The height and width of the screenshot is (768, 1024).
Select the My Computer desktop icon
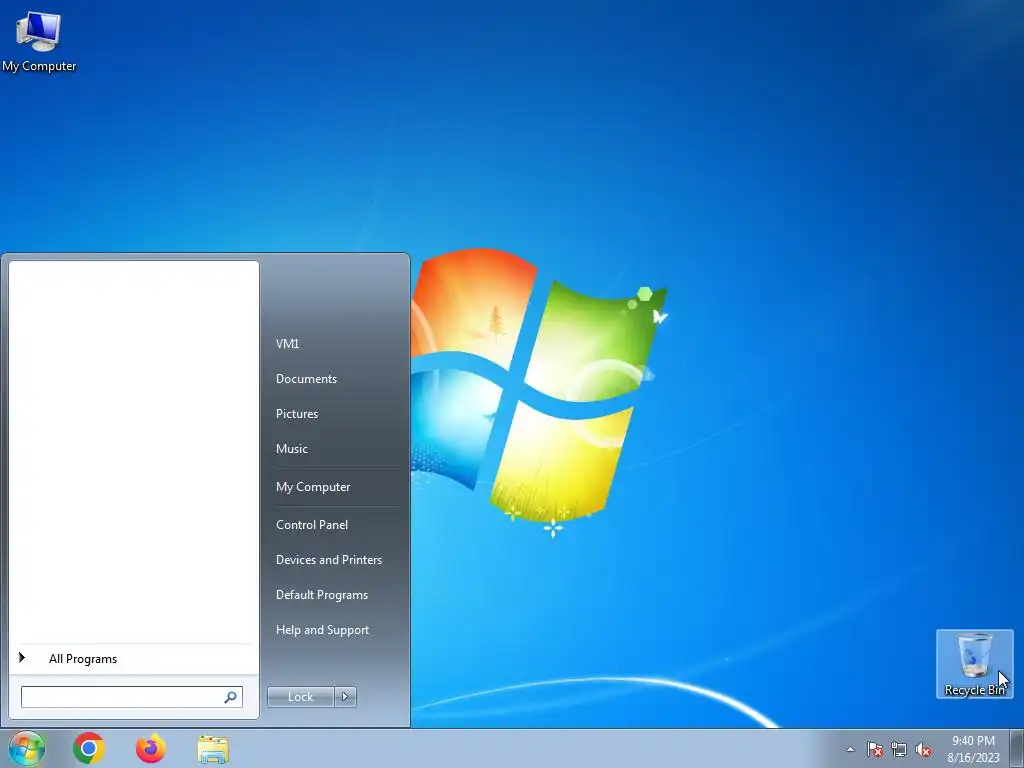[39, 42]
